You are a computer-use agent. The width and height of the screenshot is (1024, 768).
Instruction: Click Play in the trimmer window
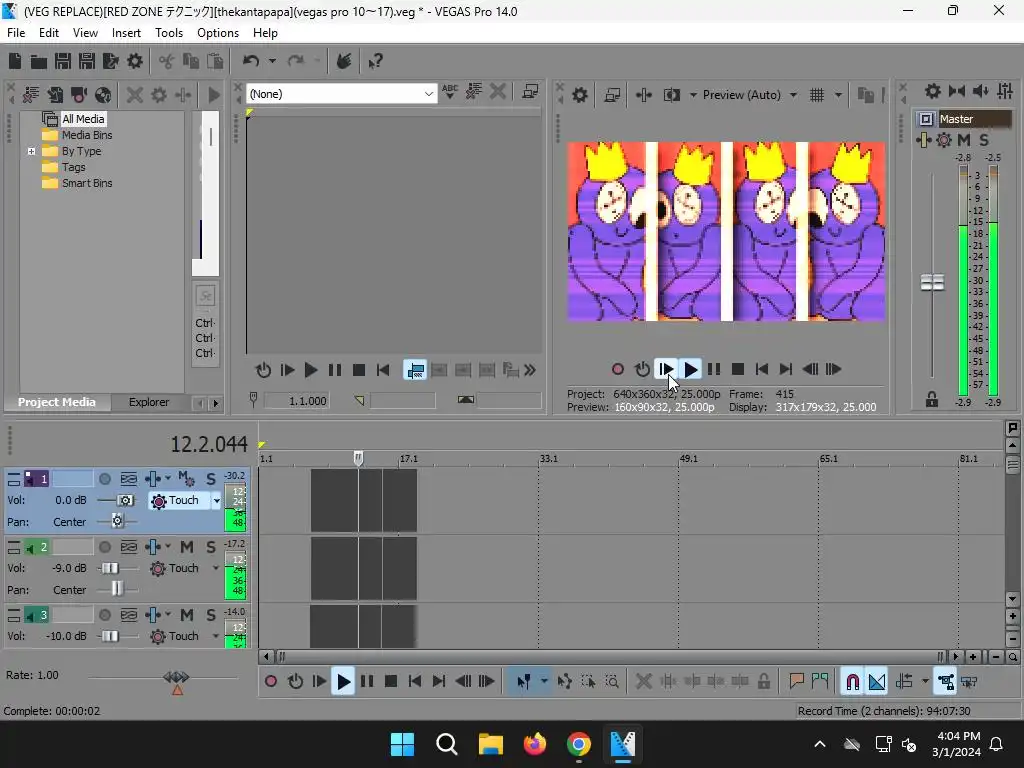pyautogui.click(x=311, y=370)
